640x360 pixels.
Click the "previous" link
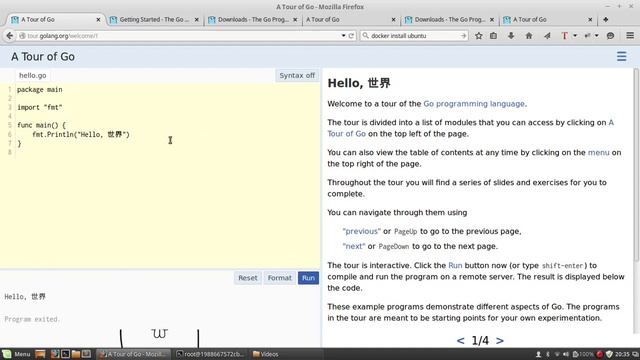362,231
